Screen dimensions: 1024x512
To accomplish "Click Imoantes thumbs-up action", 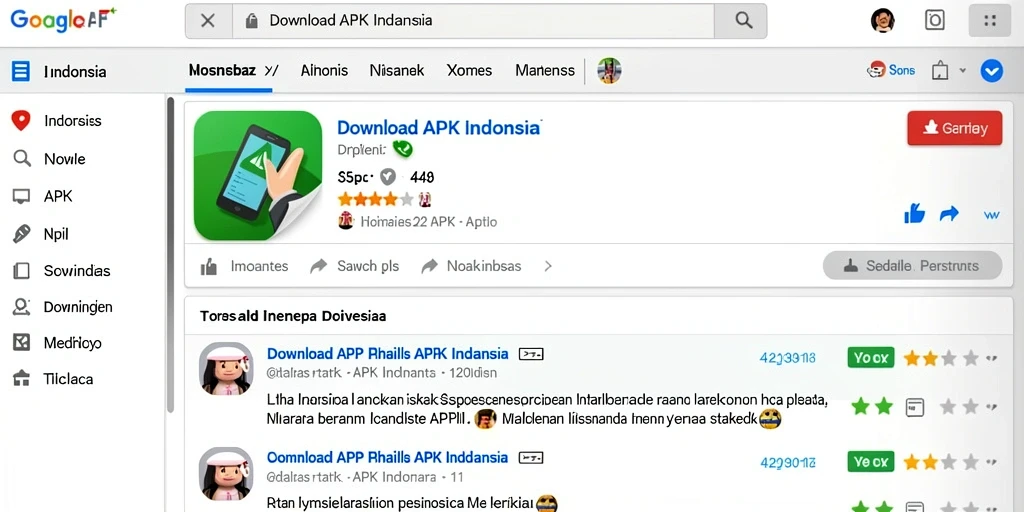I will 244,266.
